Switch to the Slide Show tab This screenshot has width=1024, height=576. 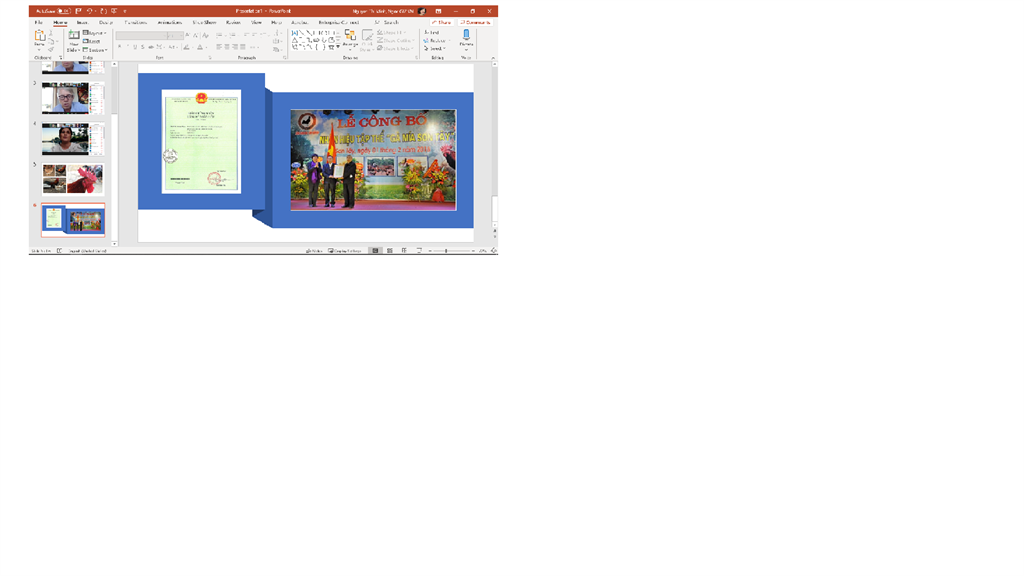click(204, 22)
